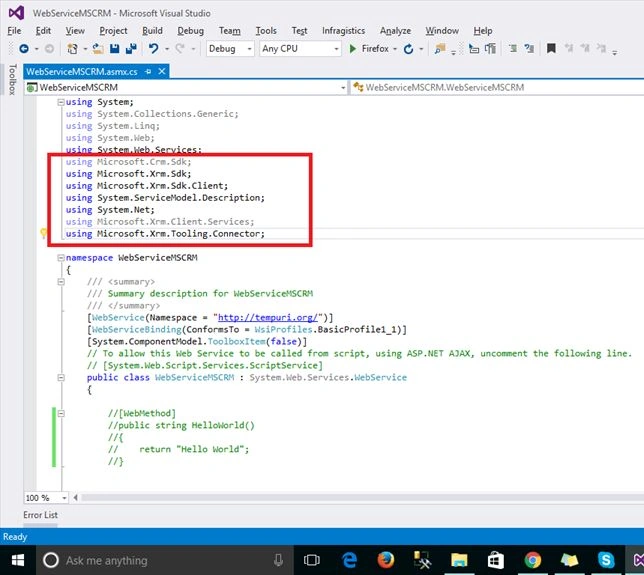
Task: Click the Find in Files toolbar icon
Action: (440, 49)
